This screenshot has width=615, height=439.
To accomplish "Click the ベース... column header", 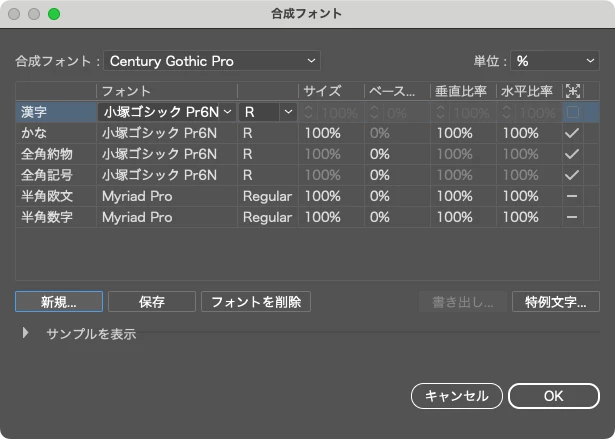I will tap(392, 91).
